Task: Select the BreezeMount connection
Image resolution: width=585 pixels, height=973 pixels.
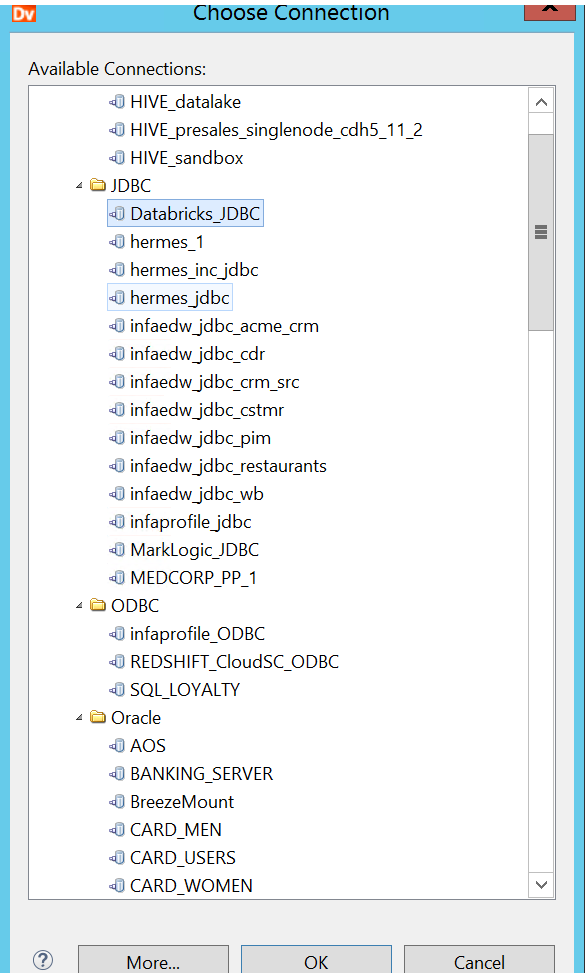Action: pyautogui.click(x=182, y=802)
